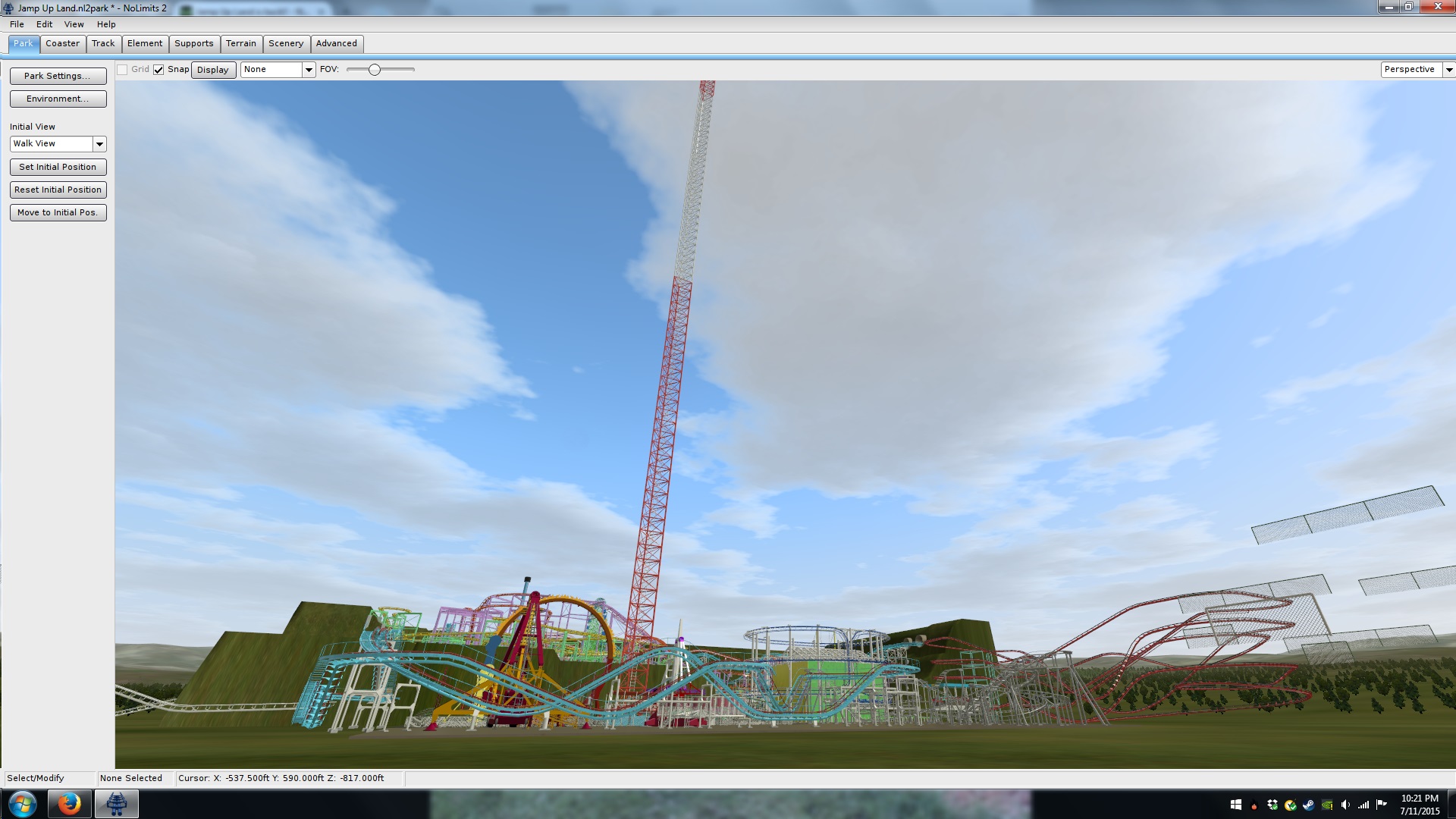Open the NVIDIA tray icon
1456x819 pixels.
click(1326, 805)
